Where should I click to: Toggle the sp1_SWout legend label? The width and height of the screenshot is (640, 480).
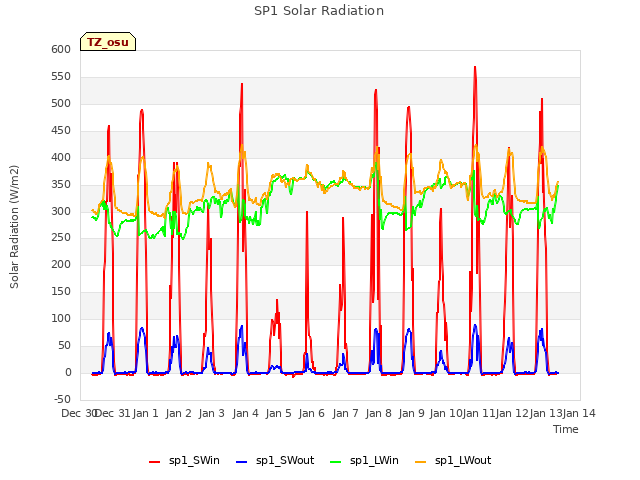285,461
